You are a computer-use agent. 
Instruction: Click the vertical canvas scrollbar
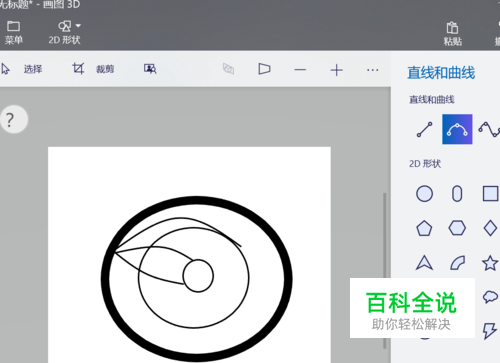point(384,271)
